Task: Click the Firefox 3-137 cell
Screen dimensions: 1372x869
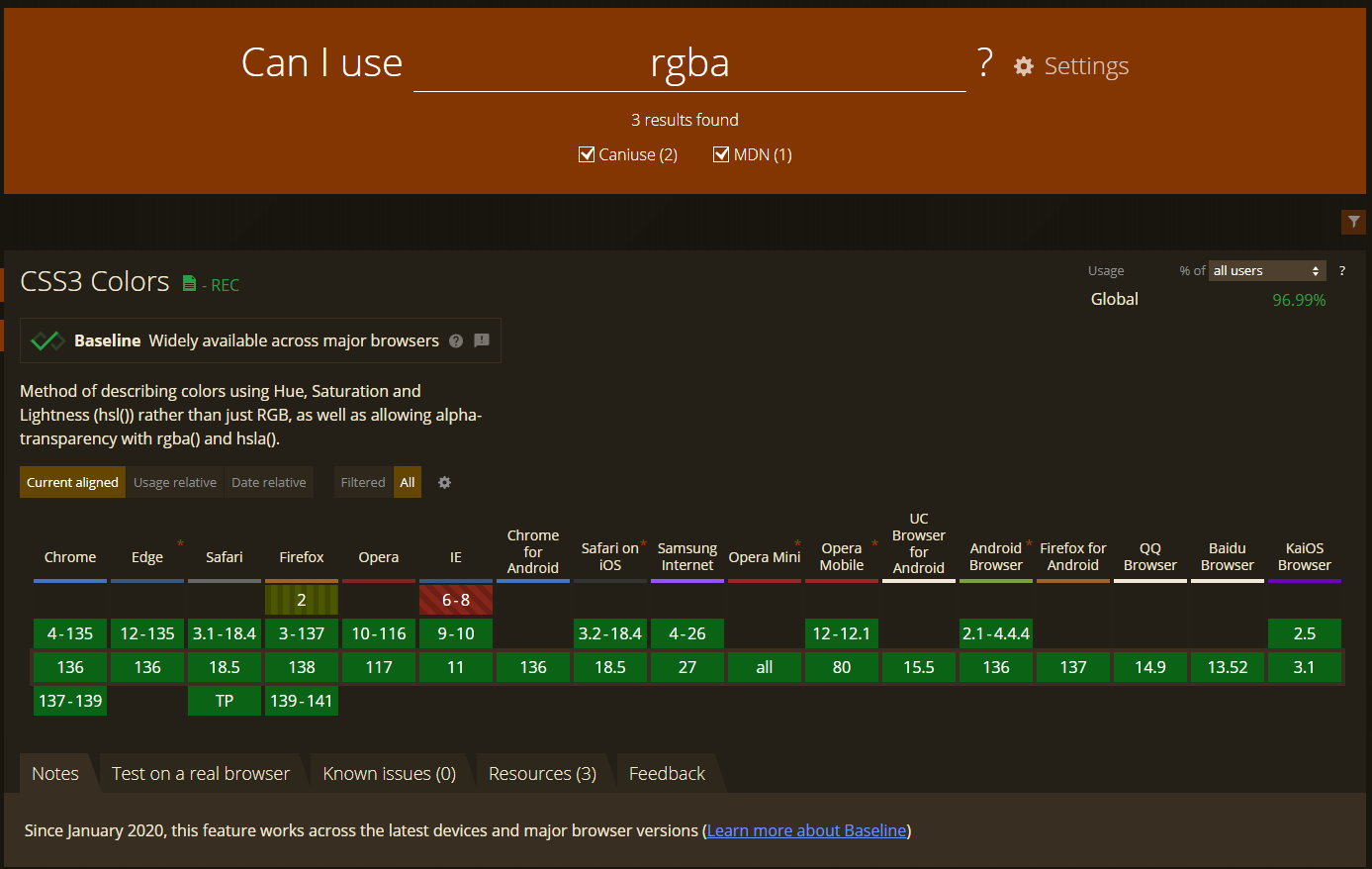Action: tap(302, 633)
